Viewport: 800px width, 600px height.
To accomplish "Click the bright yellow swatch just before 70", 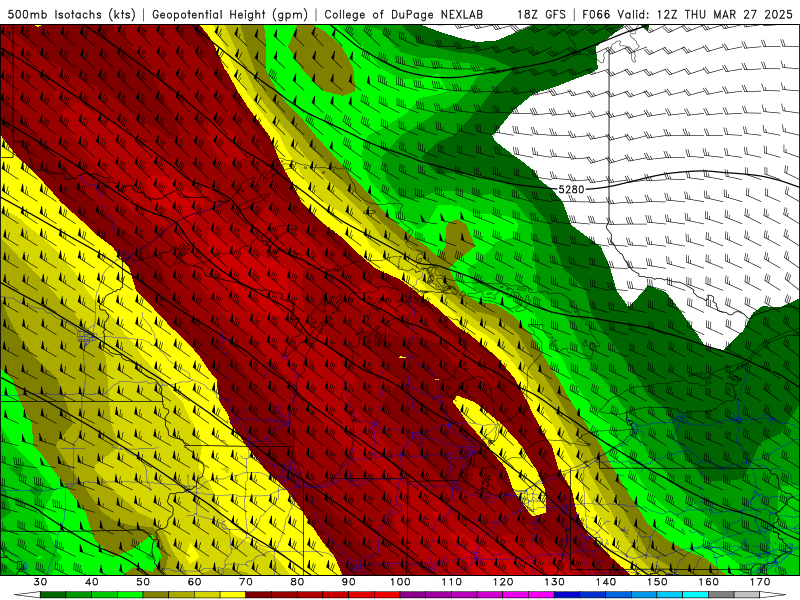I will [x=233, y=595].
